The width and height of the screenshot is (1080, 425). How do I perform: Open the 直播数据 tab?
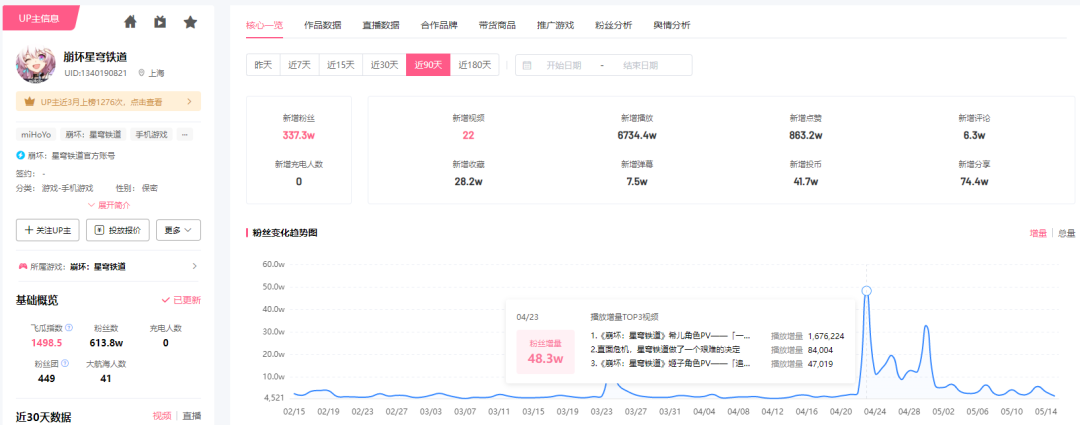click(x=381, y=25)
